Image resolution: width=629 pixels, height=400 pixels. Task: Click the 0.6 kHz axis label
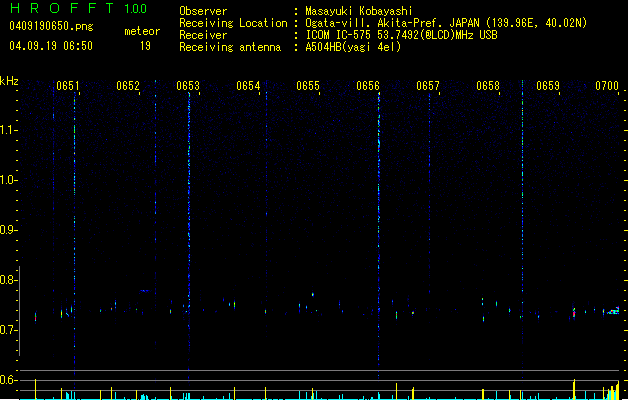point(8,380)
